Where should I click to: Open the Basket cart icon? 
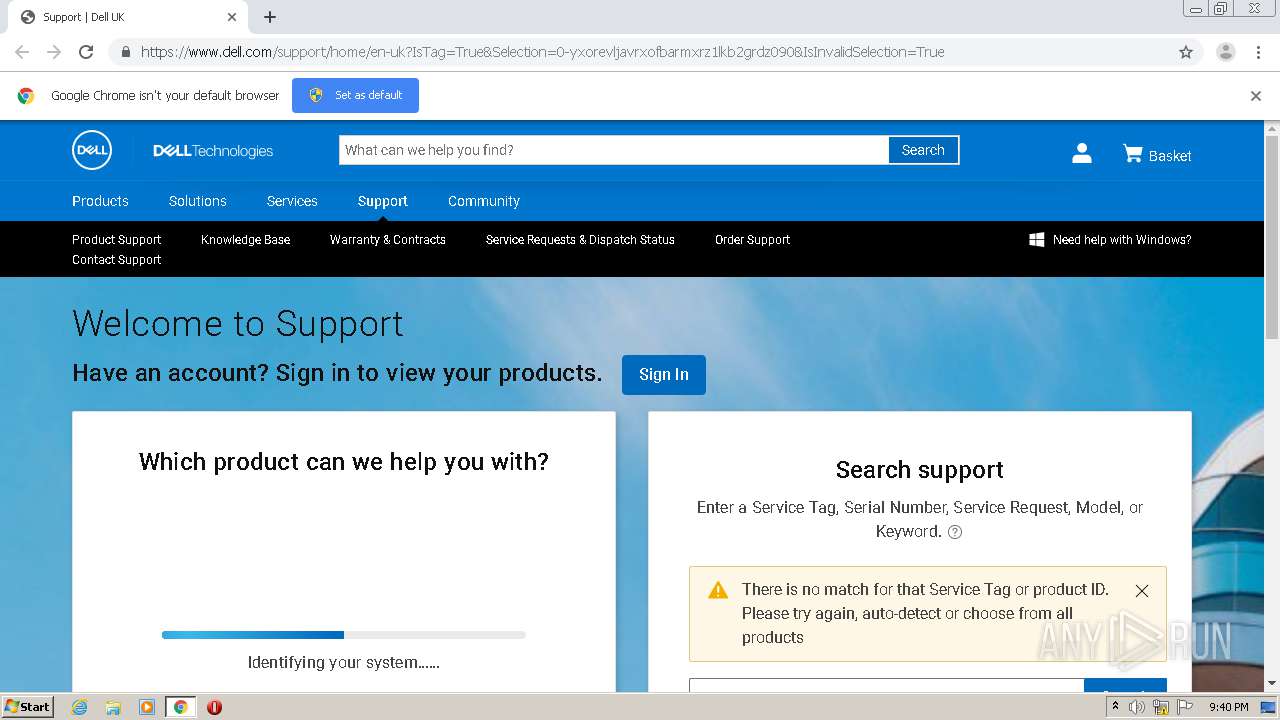click(1132, 153)
